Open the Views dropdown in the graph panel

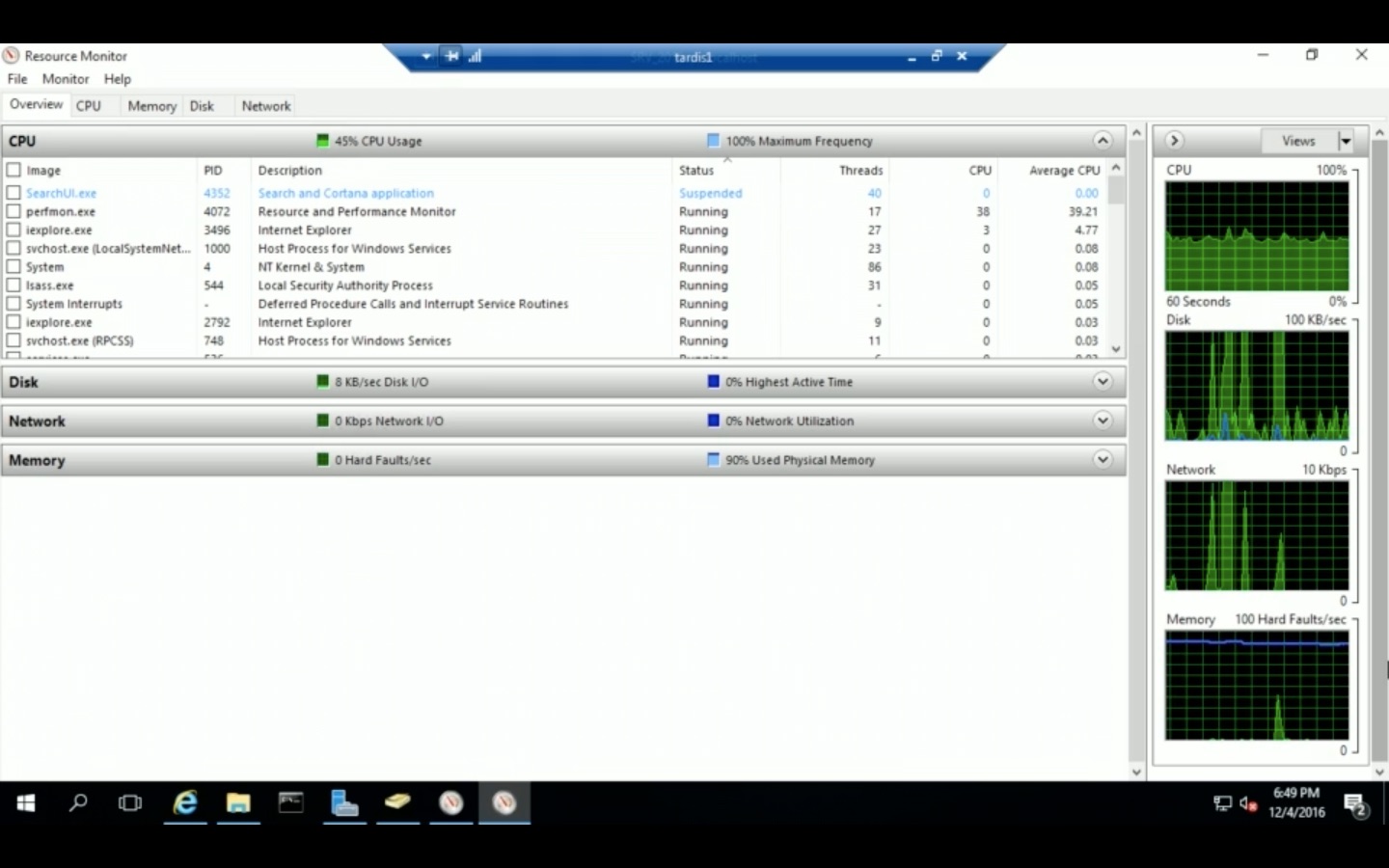click(1347, 141)
